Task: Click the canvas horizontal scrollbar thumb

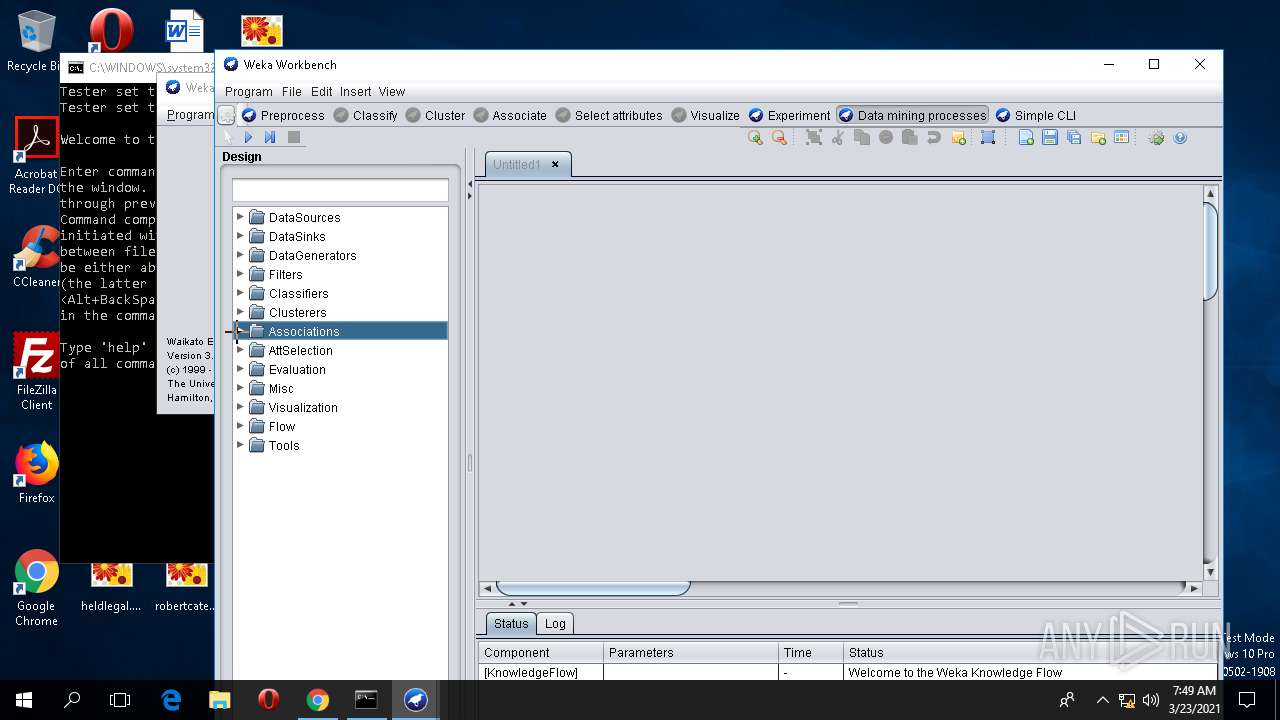Action: coord(593,587)
